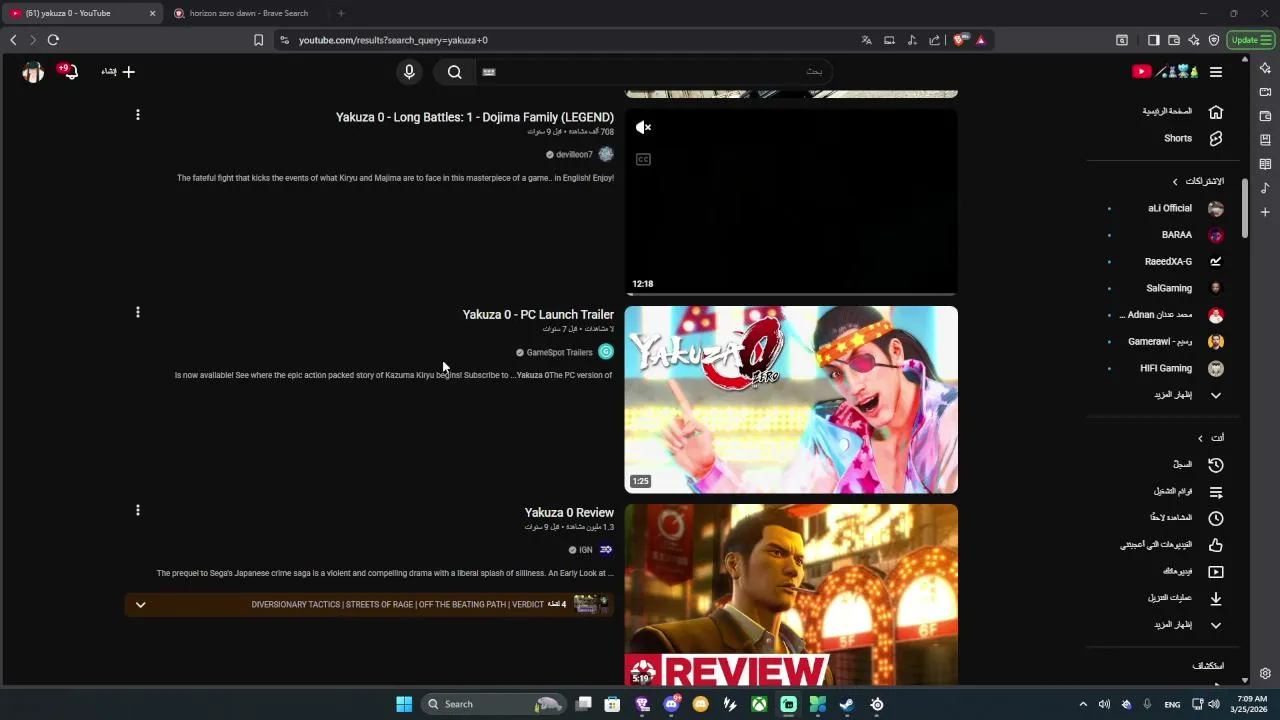Open Yakuza 0 PC Launch Trailer thumbnail
Image resolution: width=1280 pixels, height=720 pixels.
791,400
